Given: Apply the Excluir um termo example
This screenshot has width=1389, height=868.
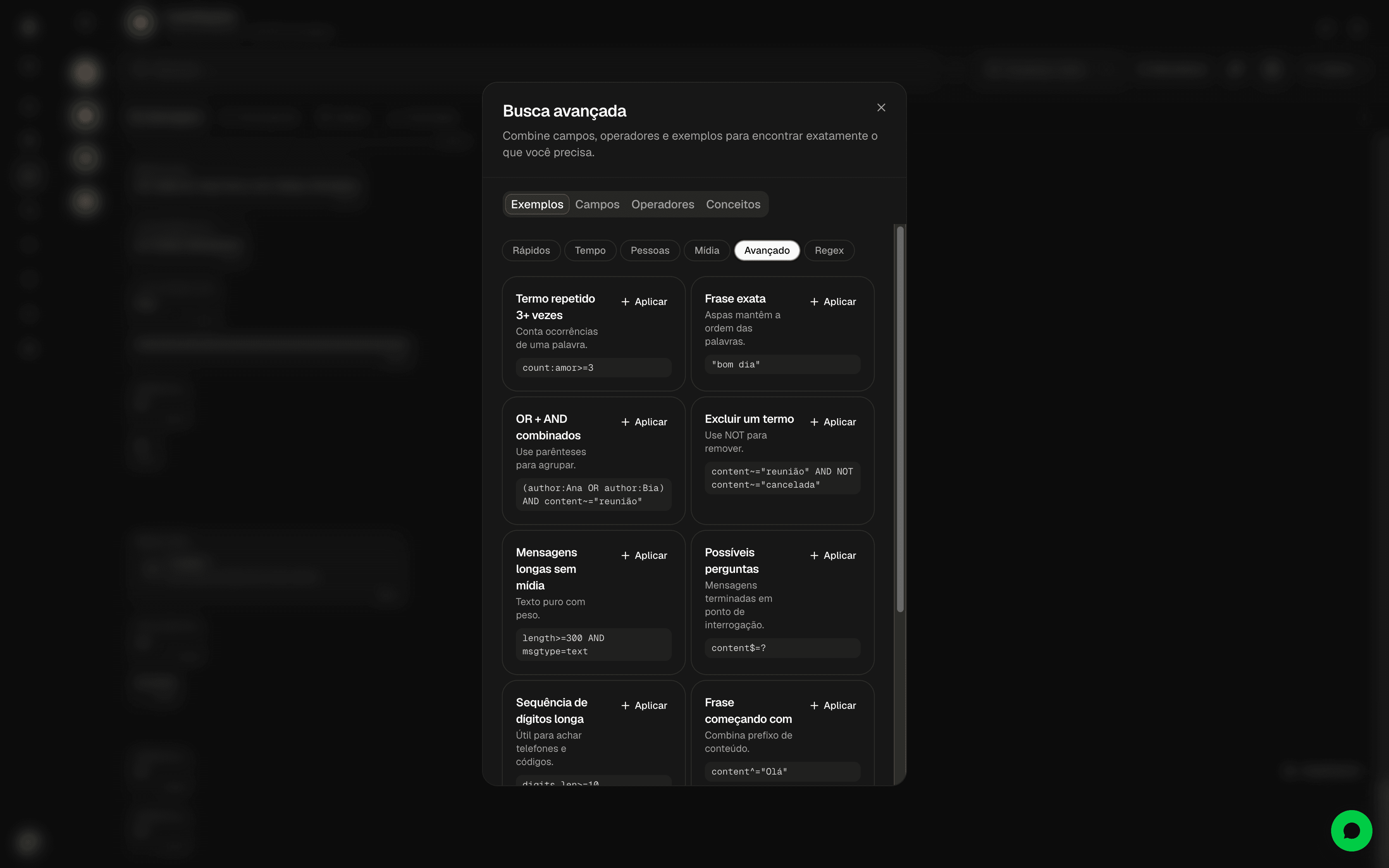Looking at the screenshot, I should (833, 422).
